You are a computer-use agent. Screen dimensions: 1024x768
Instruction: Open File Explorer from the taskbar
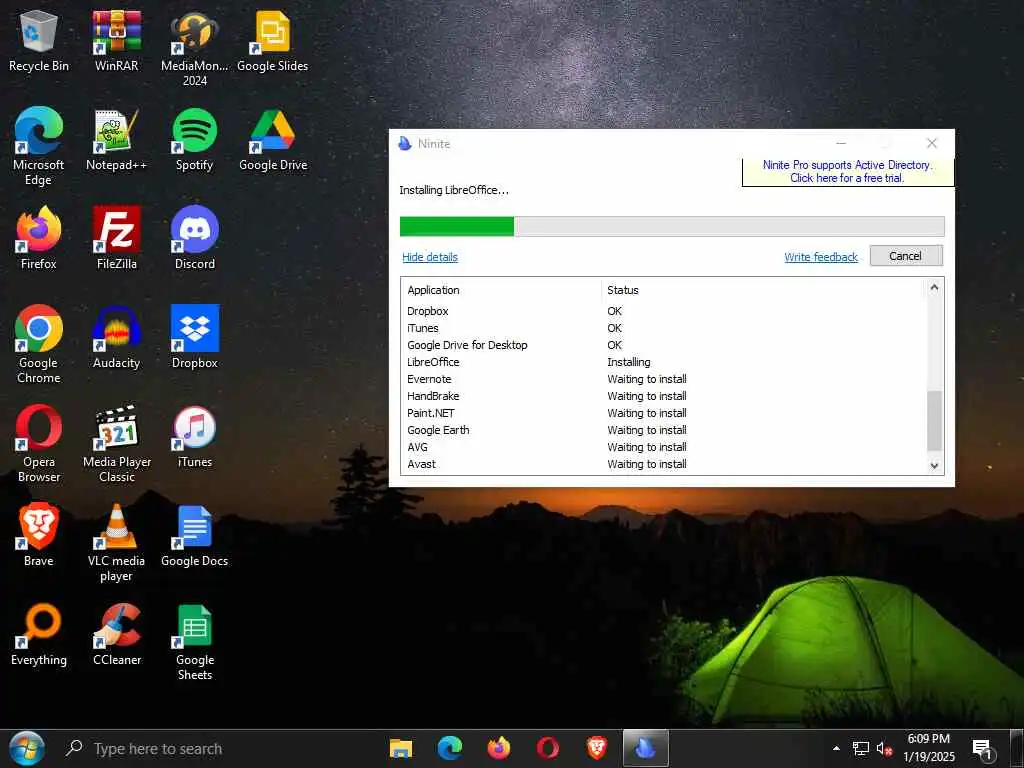(401, 748)
